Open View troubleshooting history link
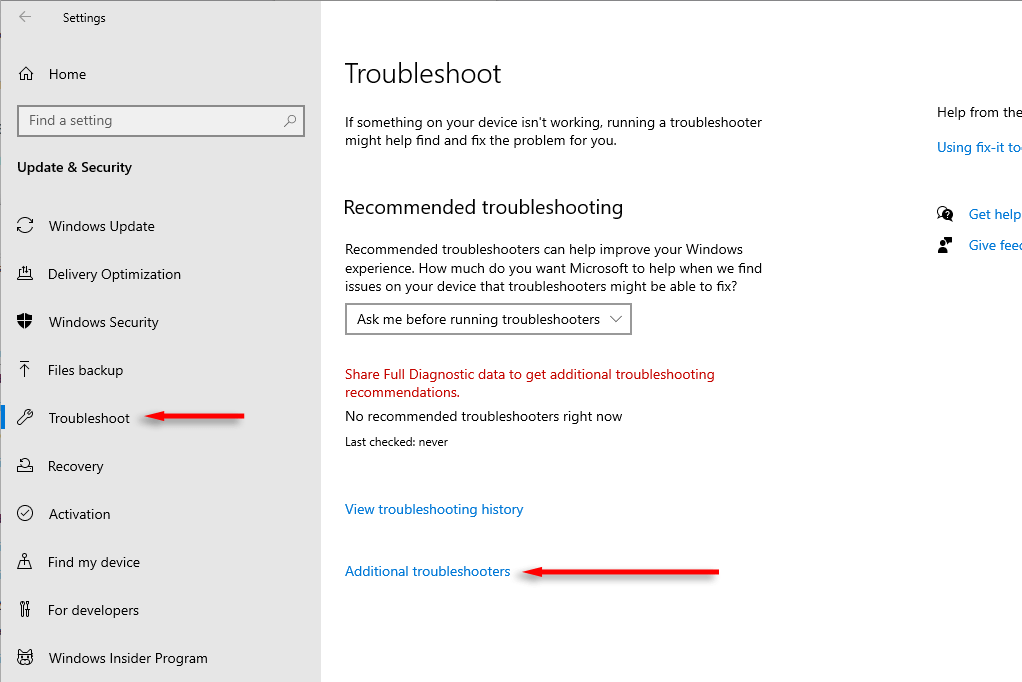The width and height of the screenshot is (1022, 682). coord(434,509)
